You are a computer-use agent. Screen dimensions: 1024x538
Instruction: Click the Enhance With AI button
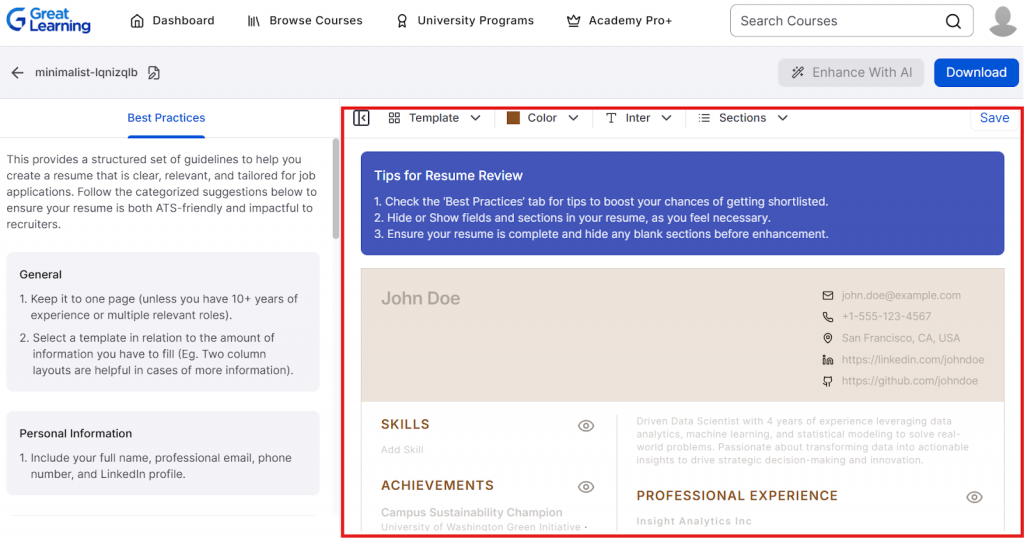pyautogui.click(x=851, y=73)
